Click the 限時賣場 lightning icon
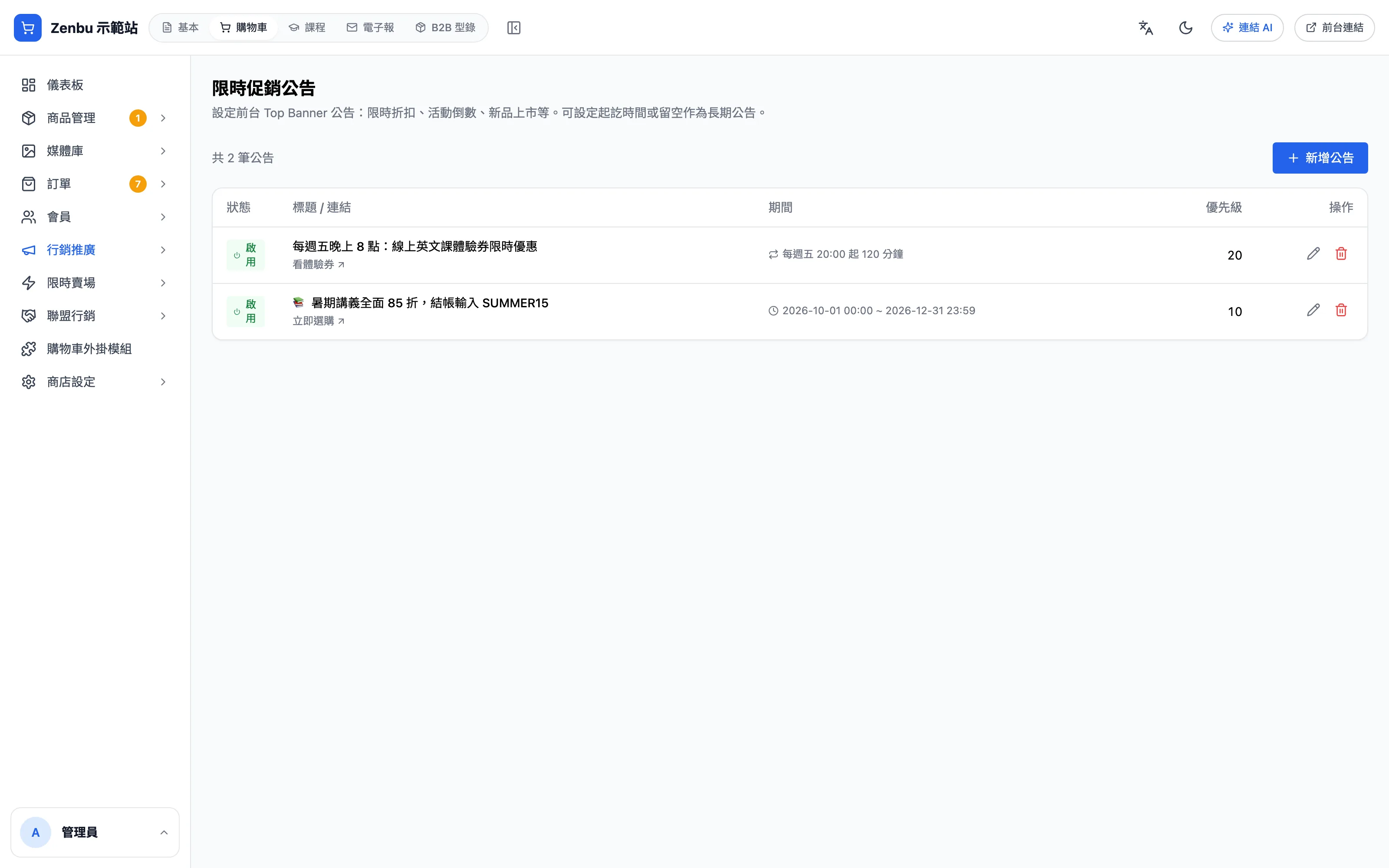1389x868 pixels. (29, 283)
